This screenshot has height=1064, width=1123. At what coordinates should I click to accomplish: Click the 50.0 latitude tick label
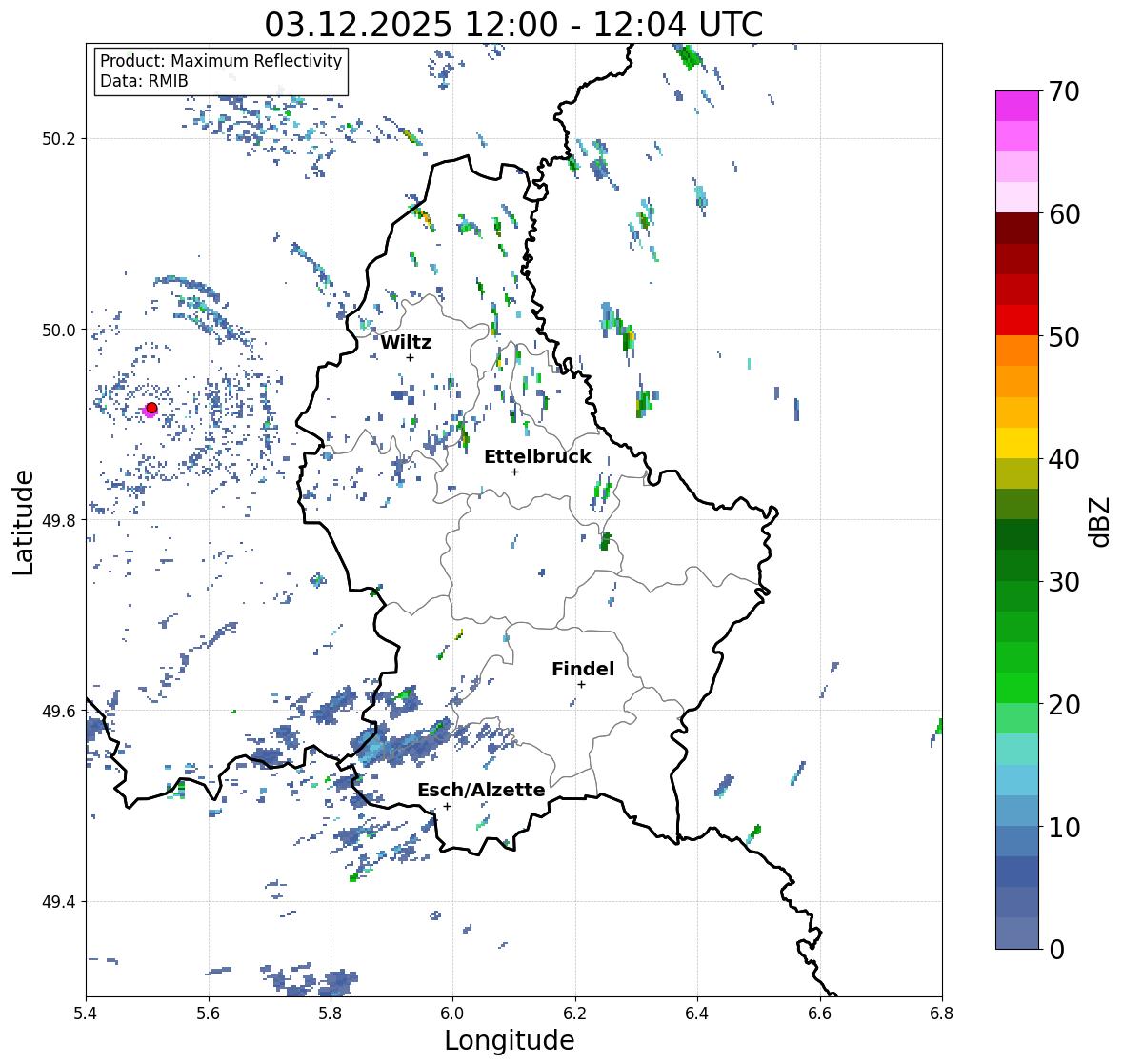tap(59, 331)
